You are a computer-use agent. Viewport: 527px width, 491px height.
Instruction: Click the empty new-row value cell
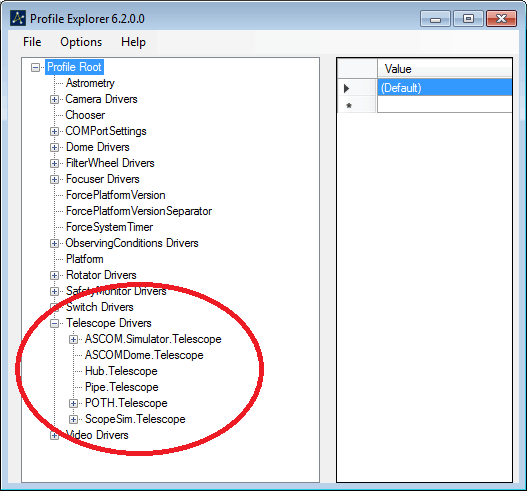(444, 105)
